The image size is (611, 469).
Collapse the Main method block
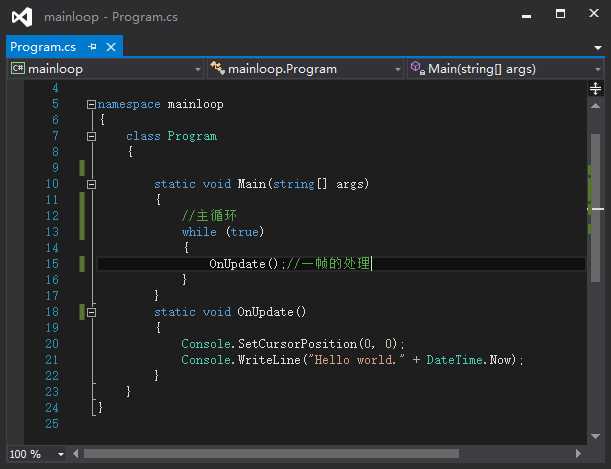(91, 184)
